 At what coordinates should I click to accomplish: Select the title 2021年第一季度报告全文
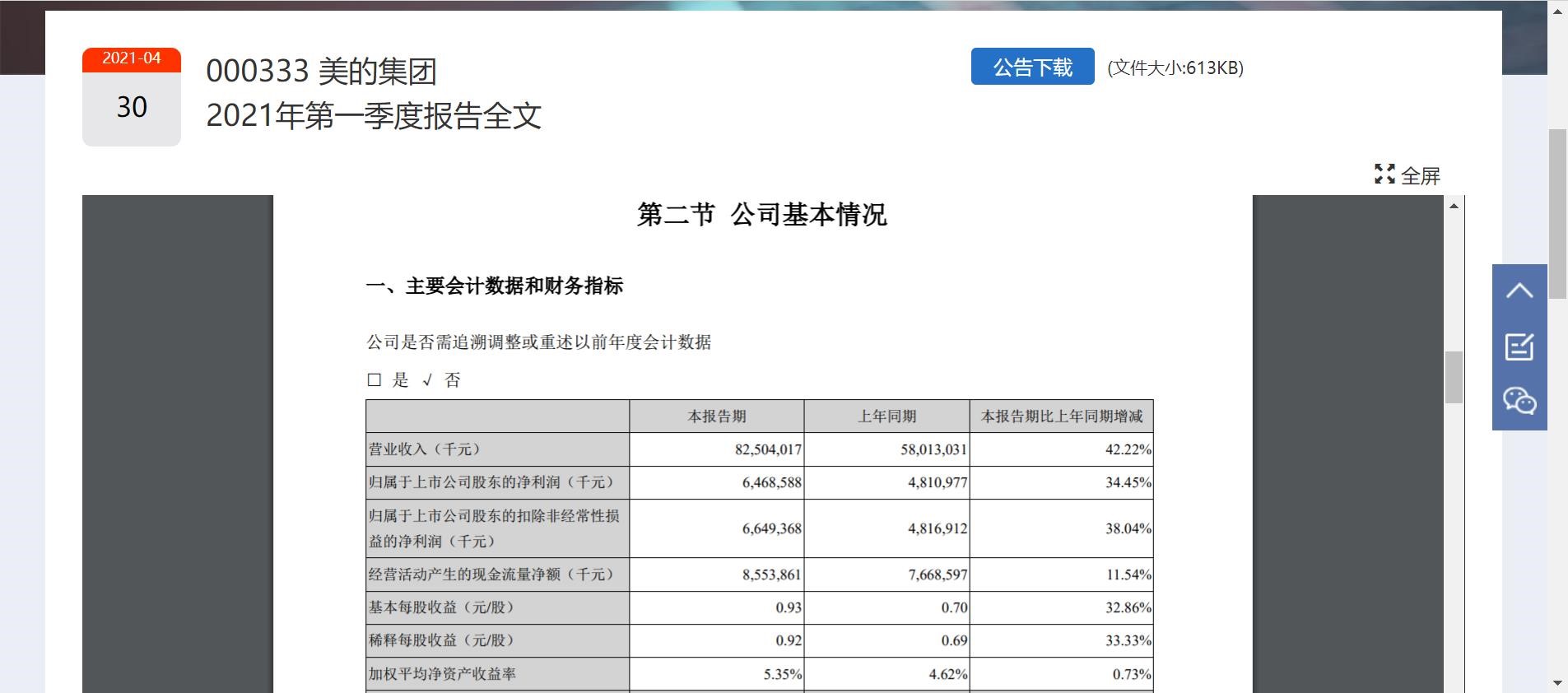tap(374, 116)
